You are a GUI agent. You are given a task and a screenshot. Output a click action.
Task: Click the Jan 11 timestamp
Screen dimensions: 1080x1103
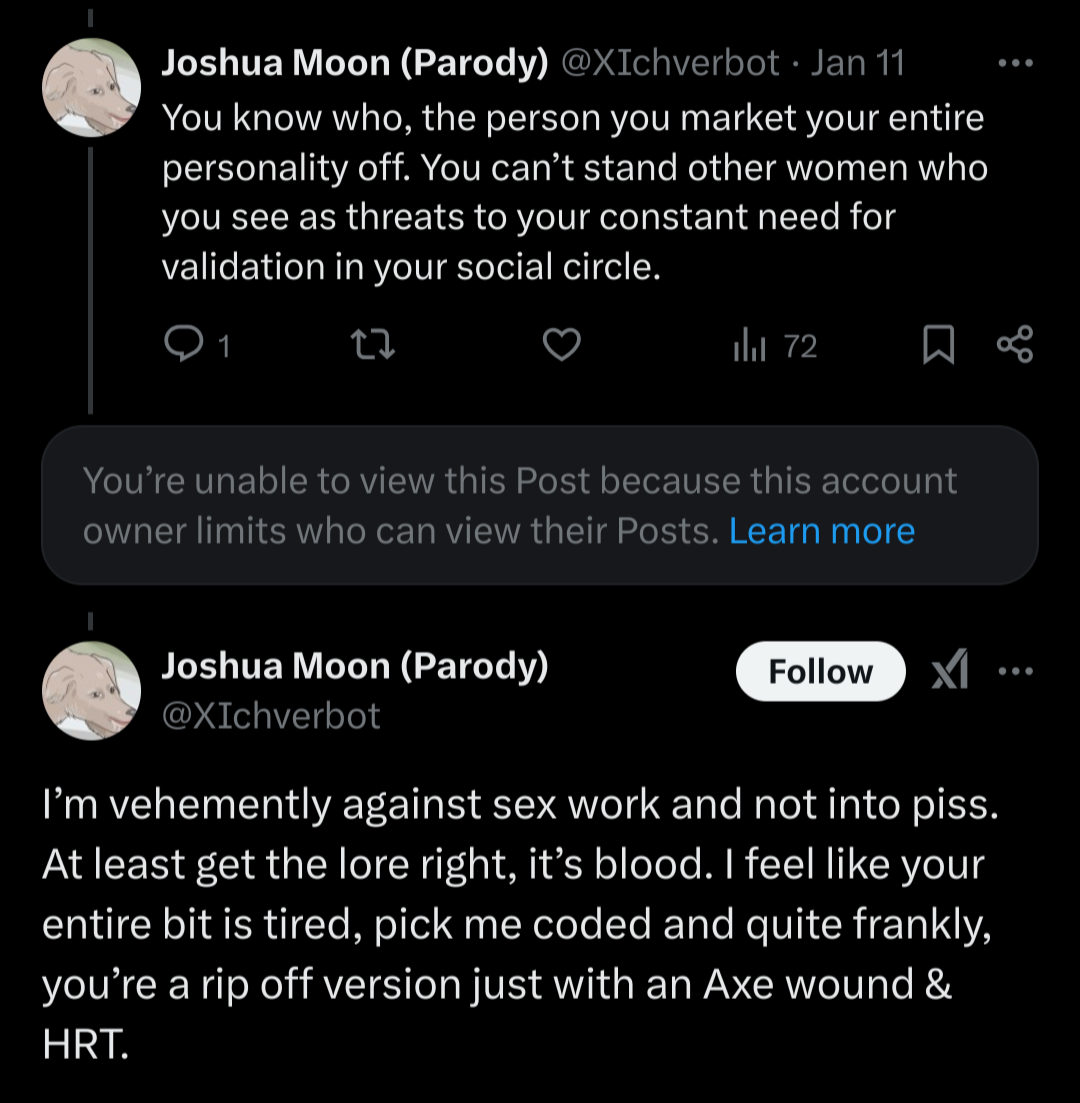click(x=856, y=63)
